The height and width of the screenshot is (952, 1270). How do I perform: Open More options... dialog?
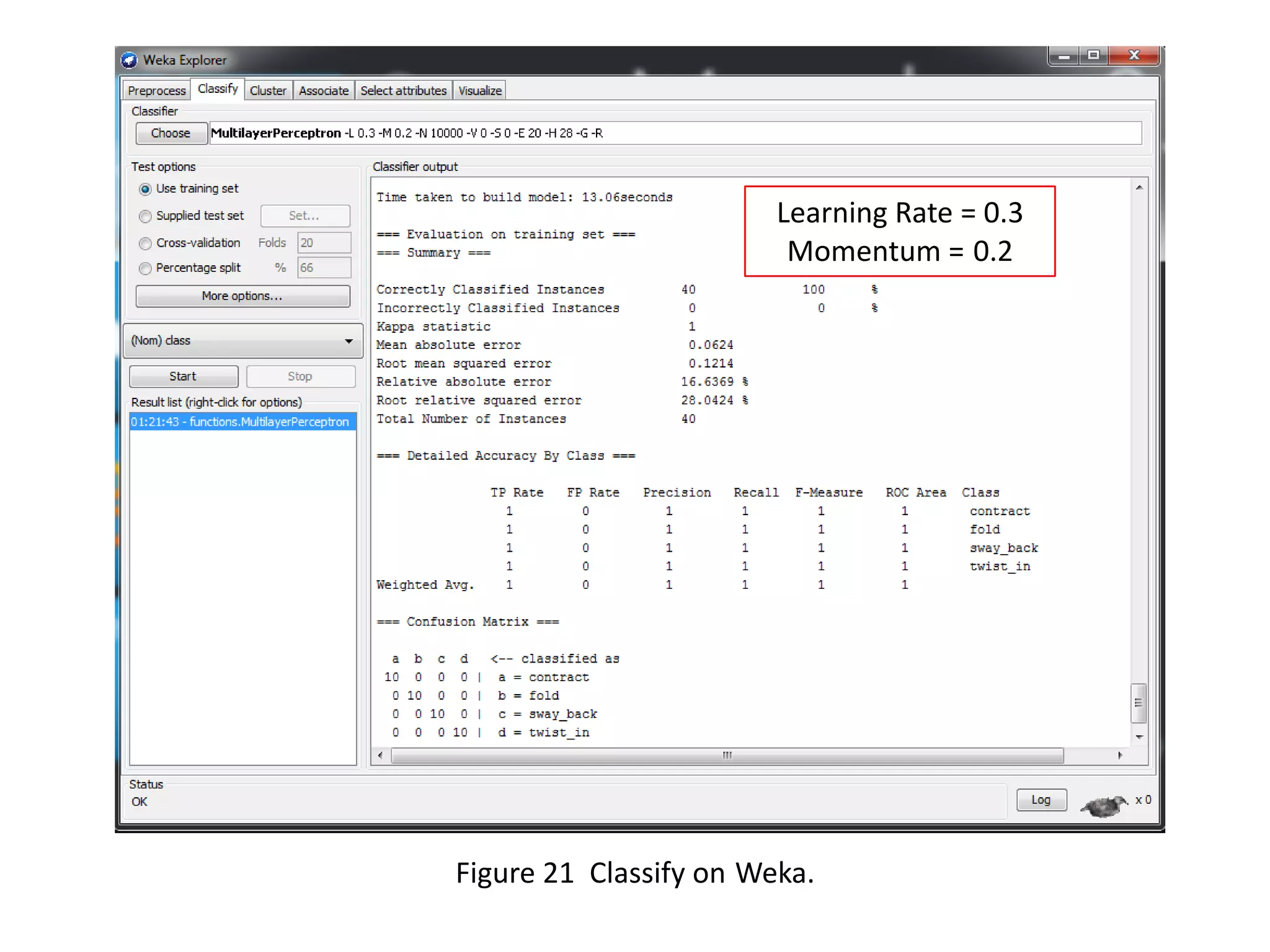[x=242, y=296]
